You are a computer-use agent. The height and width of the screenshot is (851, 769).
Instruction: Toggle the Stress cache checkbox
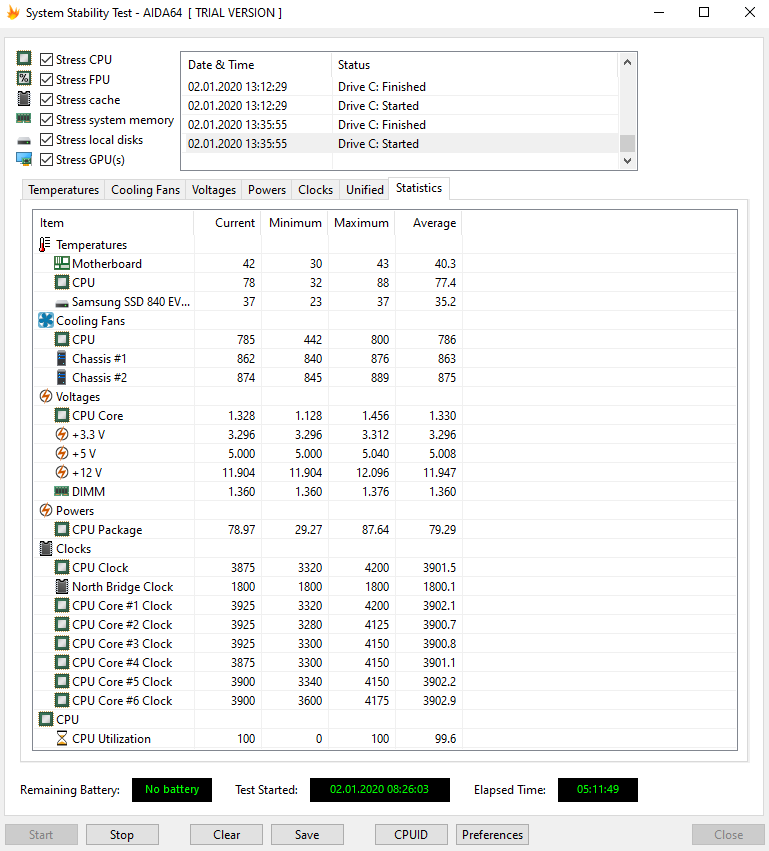[47, 99]
